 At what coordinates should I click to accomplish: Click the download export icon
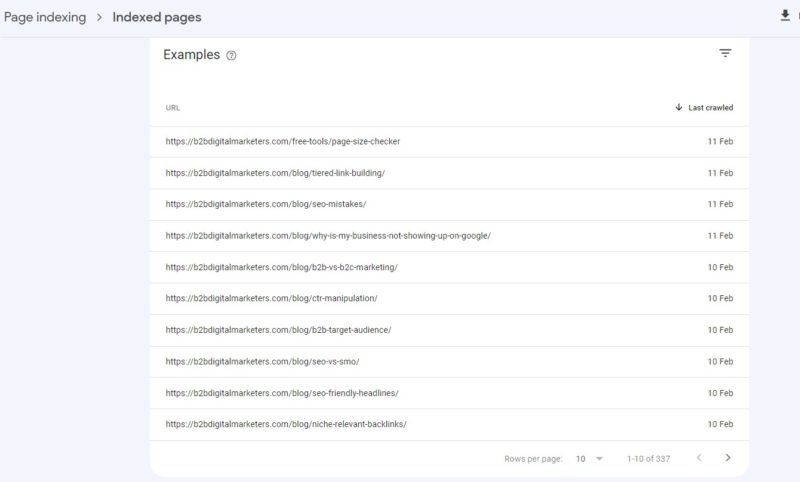pos(785,16)
